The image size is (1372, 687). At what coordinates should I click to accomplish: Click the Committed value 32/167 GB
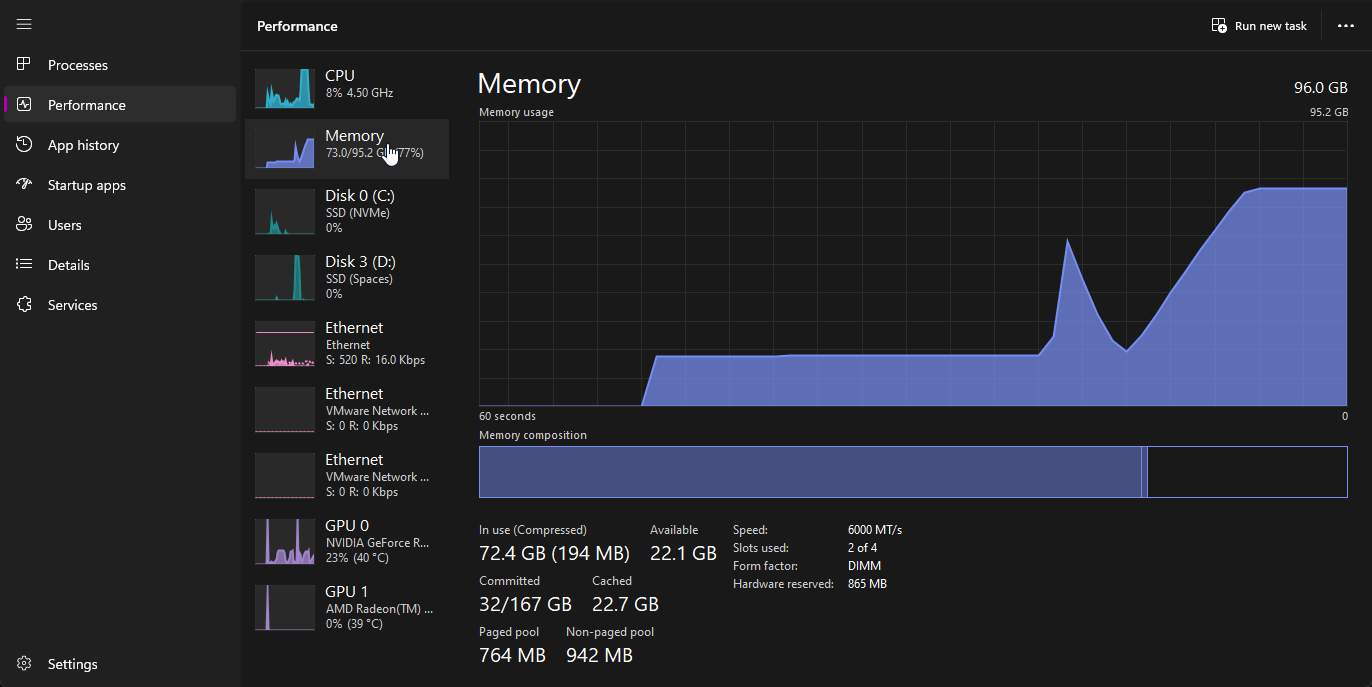click(x=525, y=604)
